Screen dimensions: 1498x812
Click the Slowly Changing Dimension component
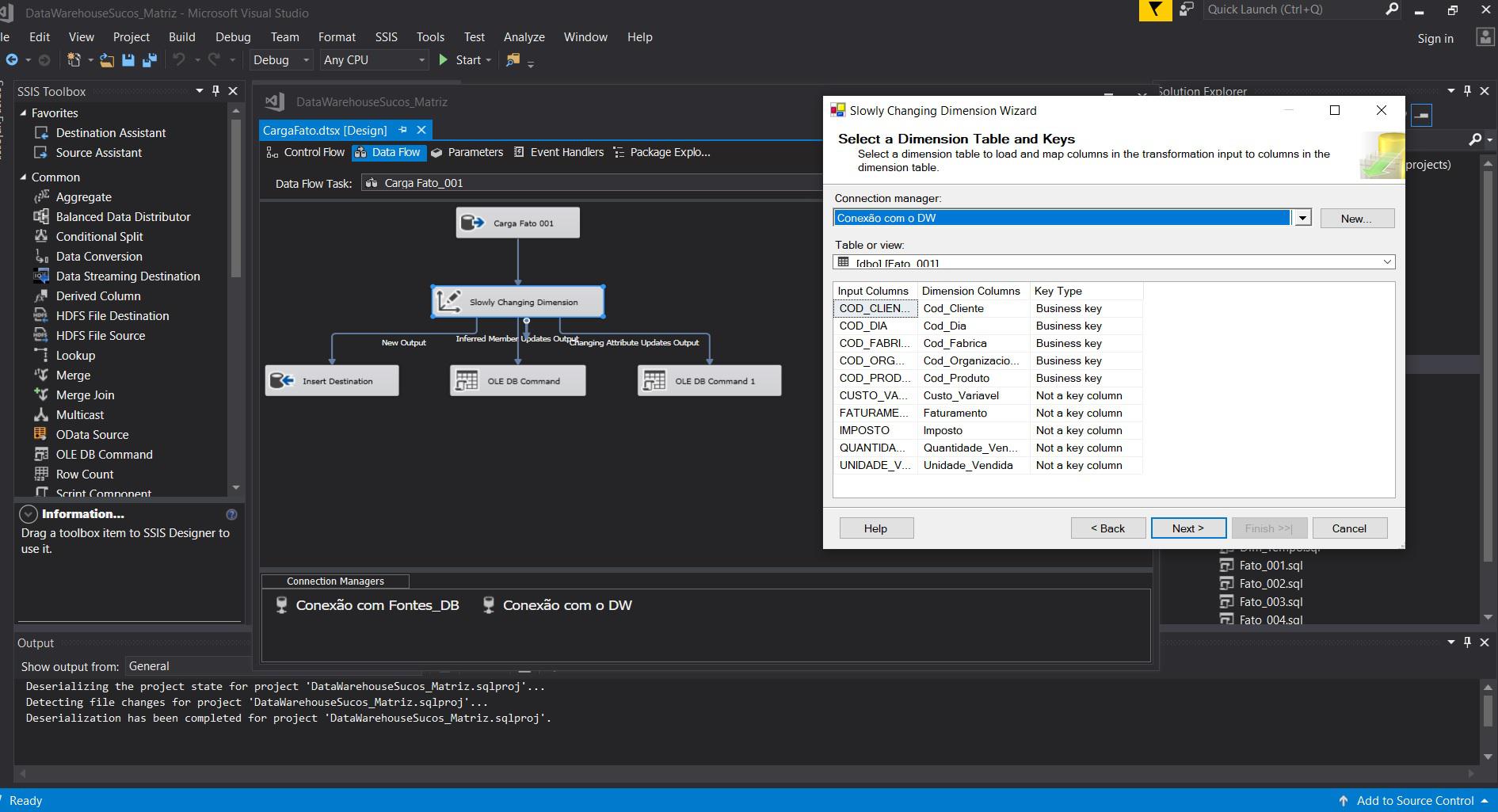518,302
